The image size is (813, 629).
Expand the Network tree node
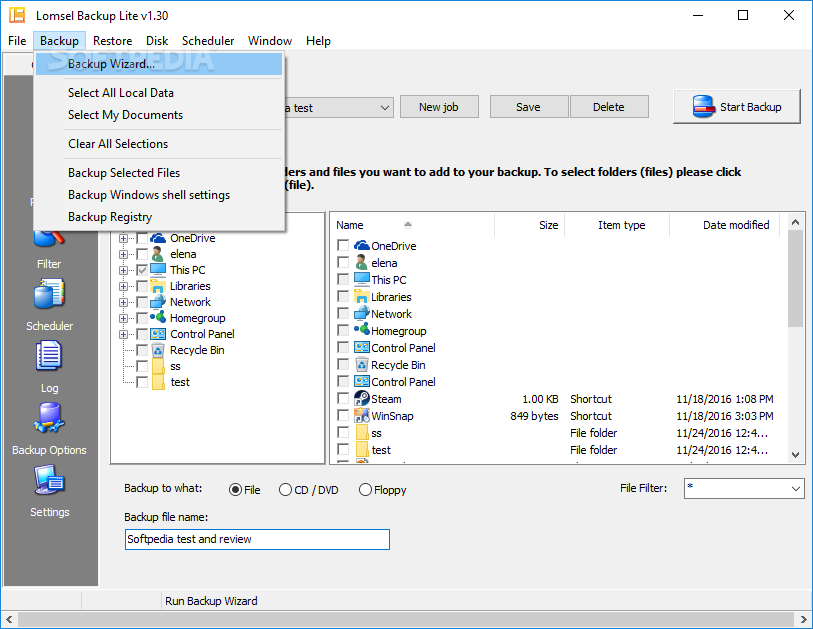coord(123,302)
